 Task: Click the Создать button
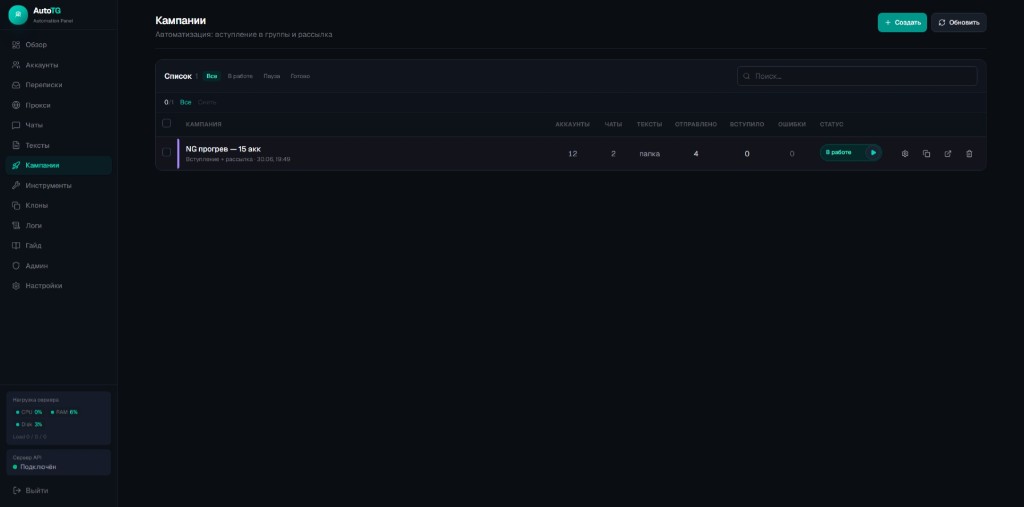[x=902, y=22]
